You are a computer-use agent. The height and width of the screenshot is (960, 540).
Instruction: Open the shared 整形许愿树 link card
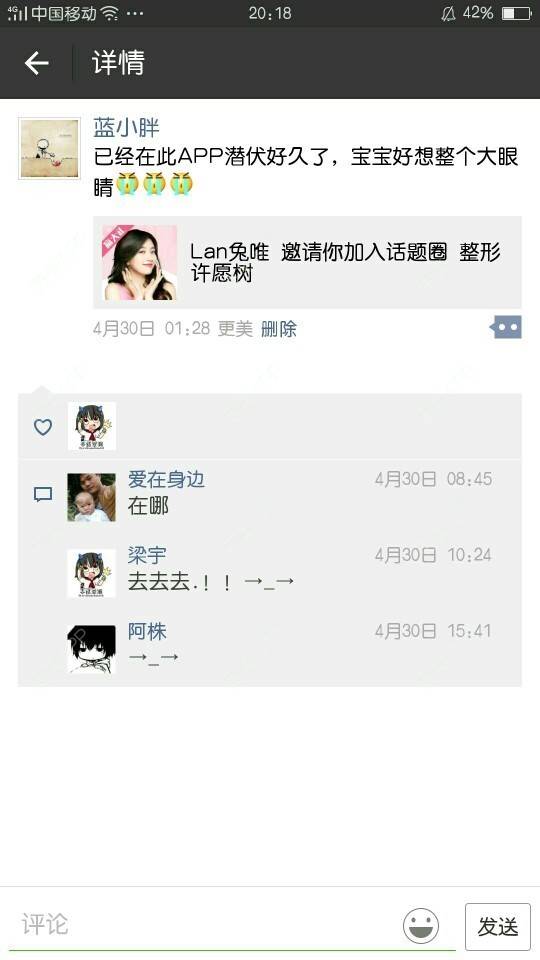pyautogui.click(x=307, y=262)
